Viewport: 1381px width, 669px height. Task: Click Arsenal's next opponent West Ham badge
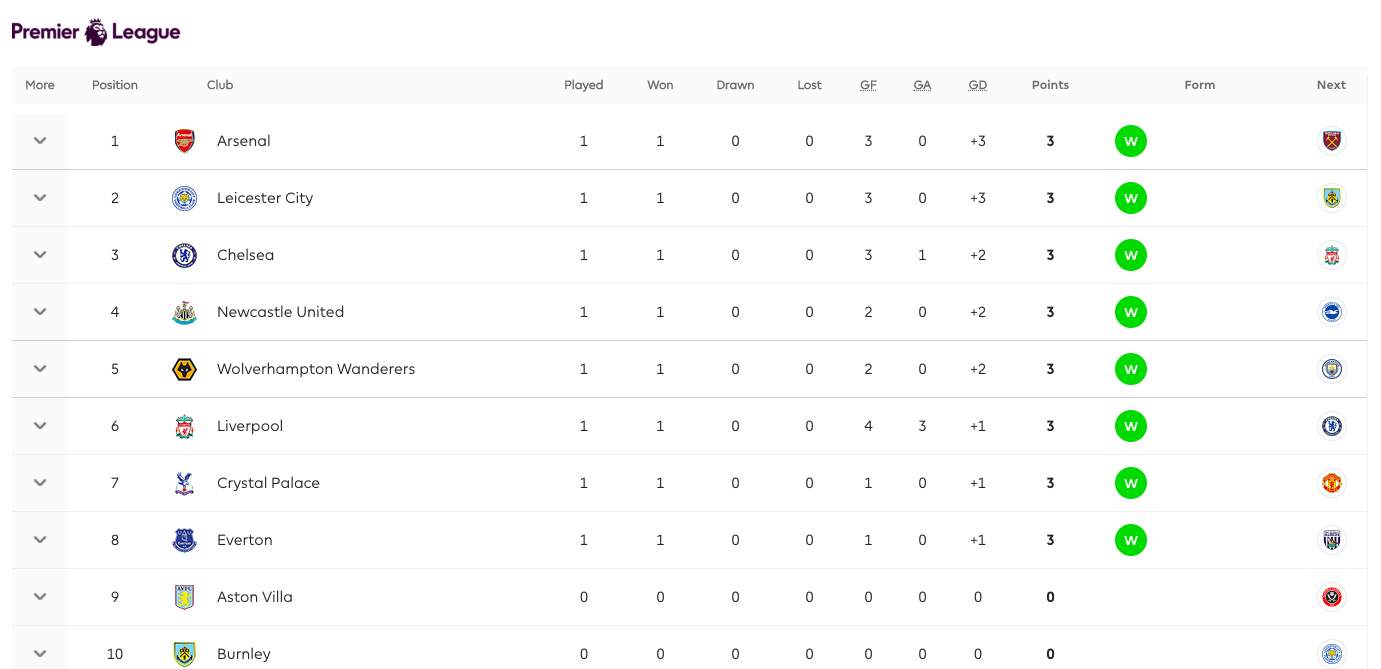[x=1331, y=141]
